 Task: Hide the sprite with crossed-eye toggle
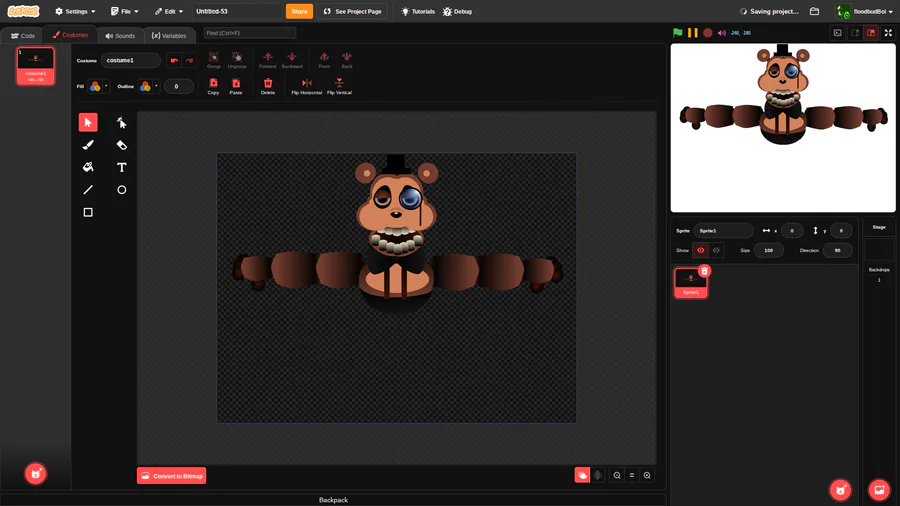716,250
